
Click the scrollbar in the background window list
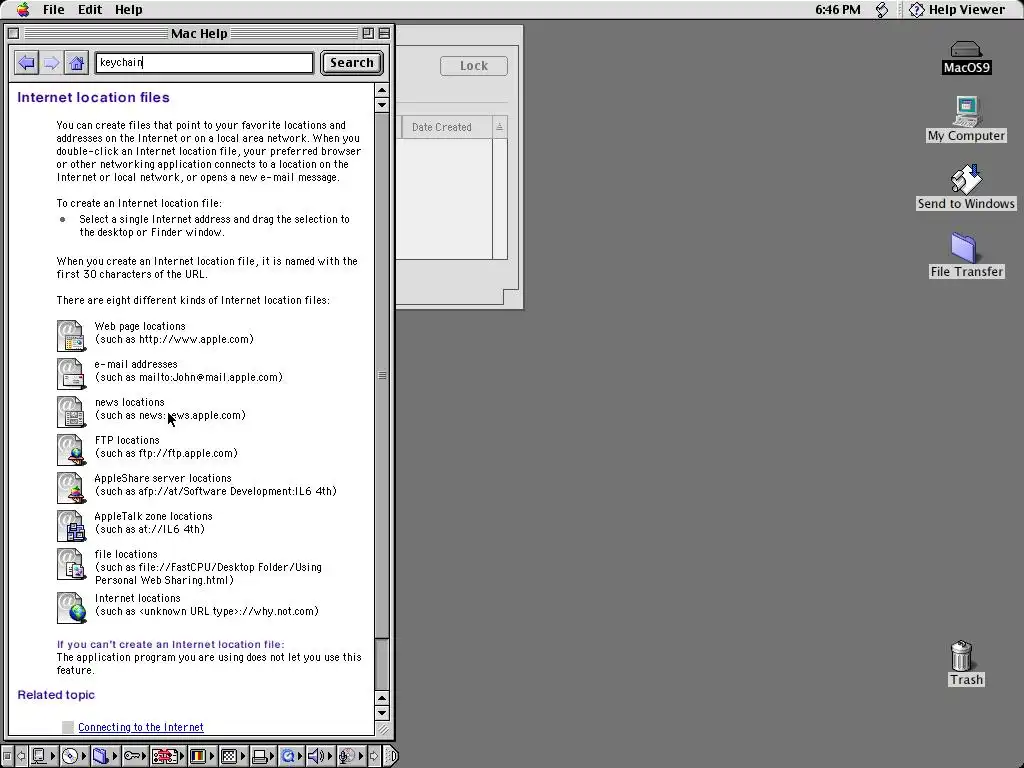500,199
